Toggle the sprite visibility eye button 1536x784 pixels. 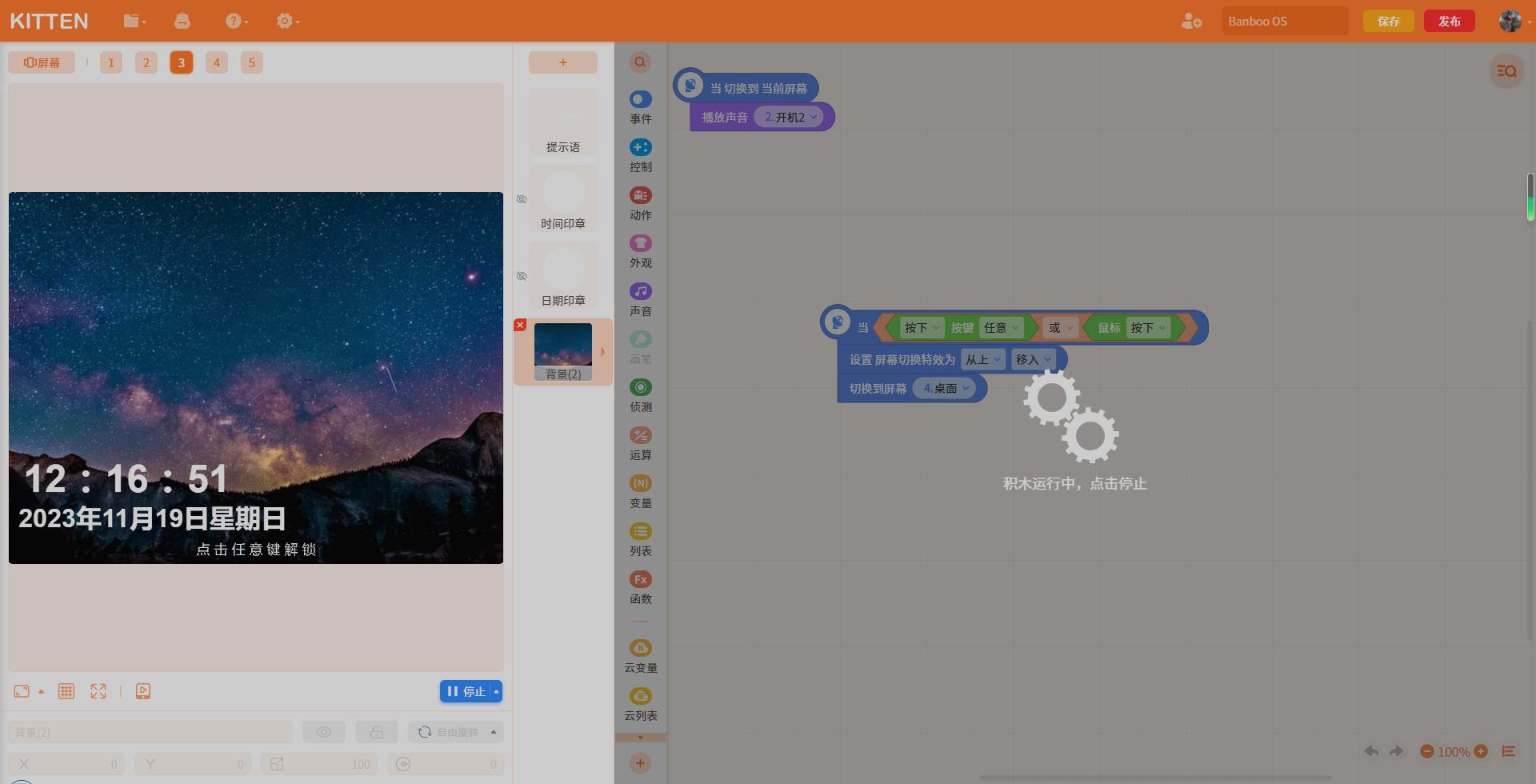pyautogui.click(x=324, y=732)
